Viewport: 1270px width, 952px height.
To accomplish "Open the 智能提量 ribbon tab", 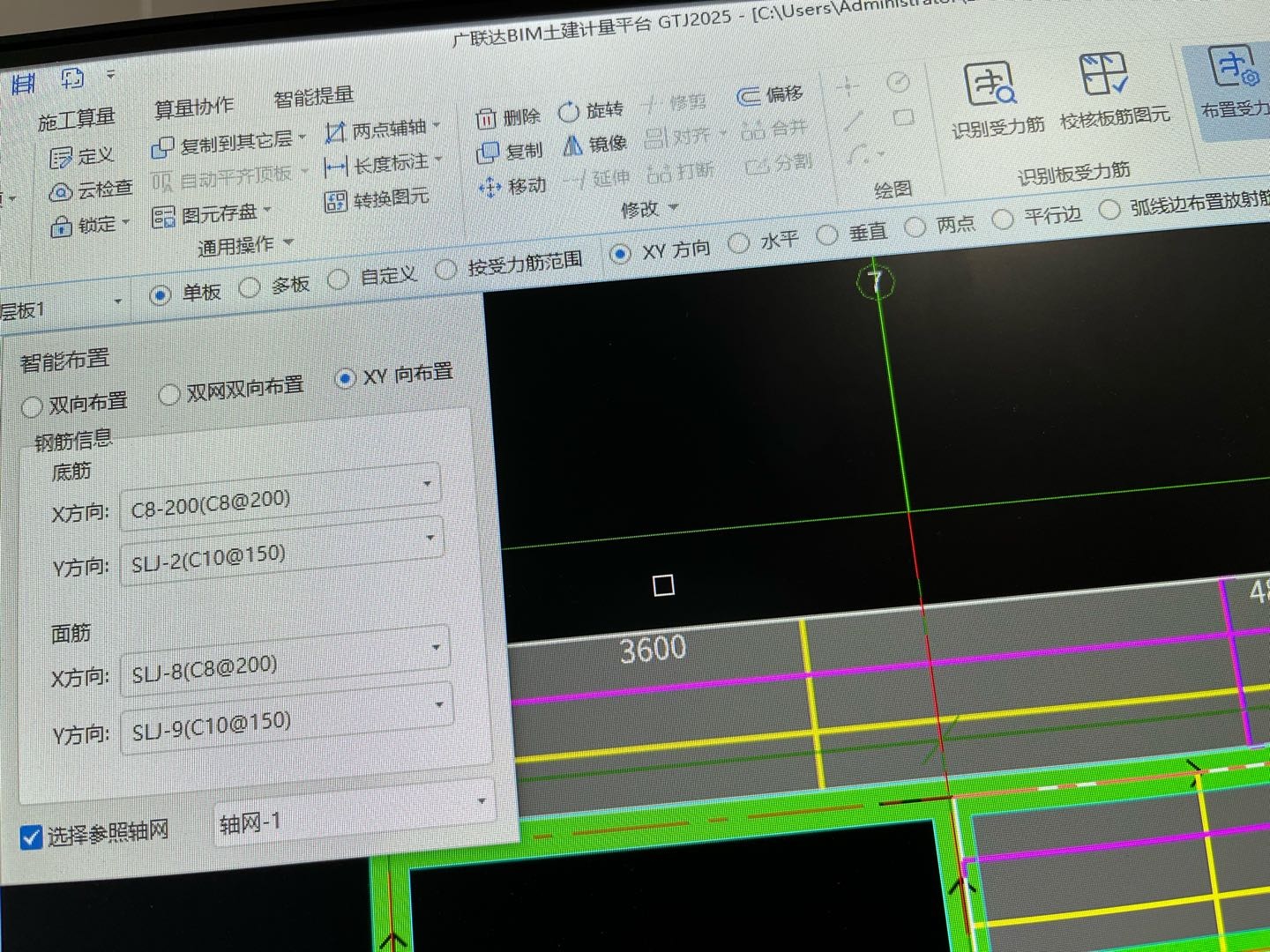I will tap(314, 96).
